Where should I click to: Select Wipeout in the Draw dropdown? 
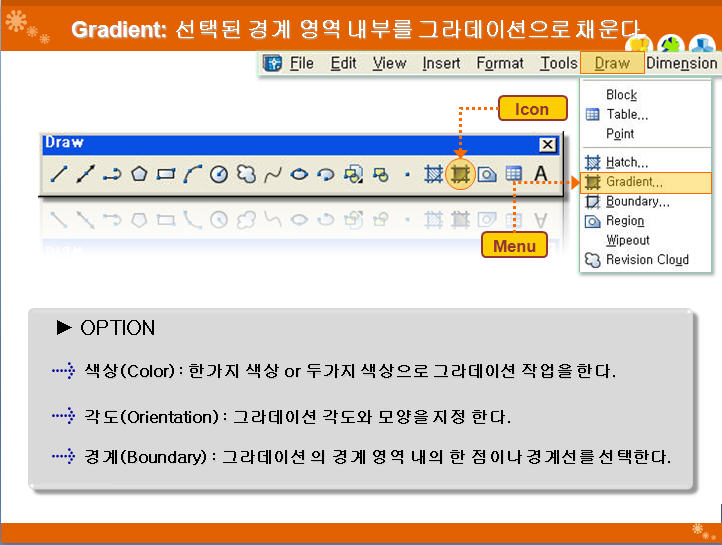[627, 240]
